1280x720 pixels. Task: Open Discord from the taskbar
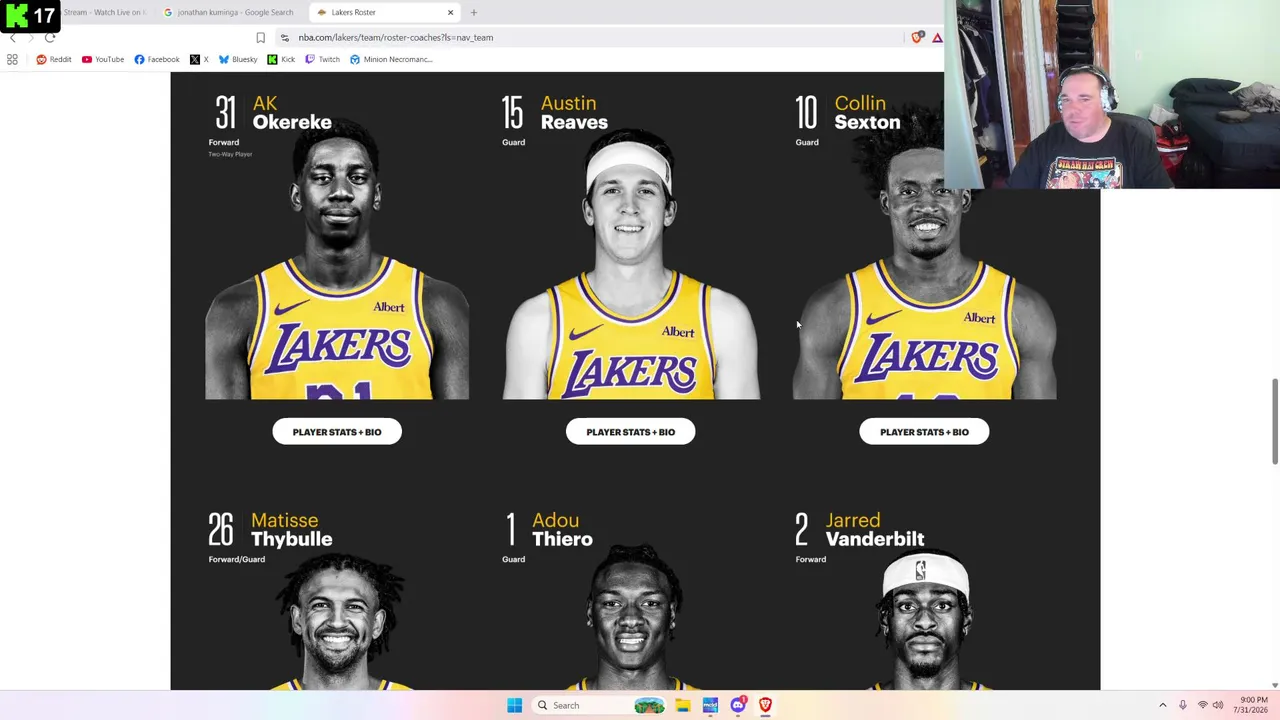point(738,705)
